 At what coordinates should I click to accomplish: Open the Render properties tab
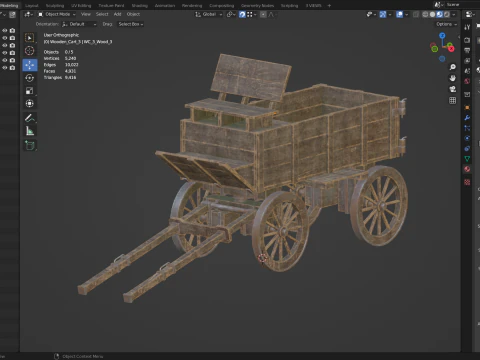(467, 40)
